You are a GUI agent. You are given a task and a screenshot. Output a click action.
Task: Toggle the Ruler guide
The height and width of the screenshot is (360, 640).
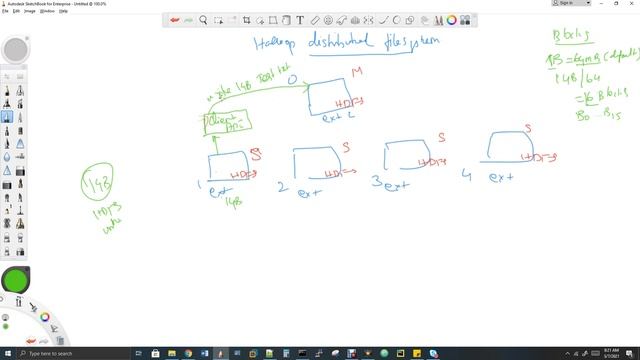coord(315,20)
